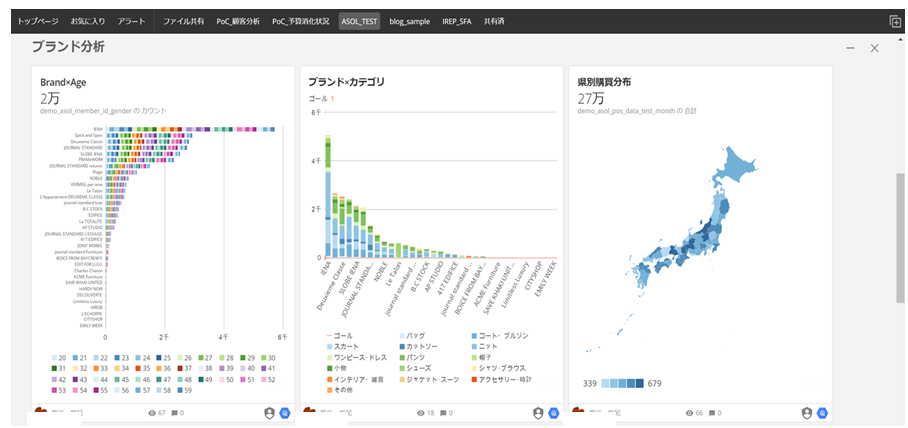Click the blue zoom icon on ブランド×カテゴリ card
Image resolution: width=908 pixels, height=428 pixels.
pyautogui.click(x=556, y=412)
